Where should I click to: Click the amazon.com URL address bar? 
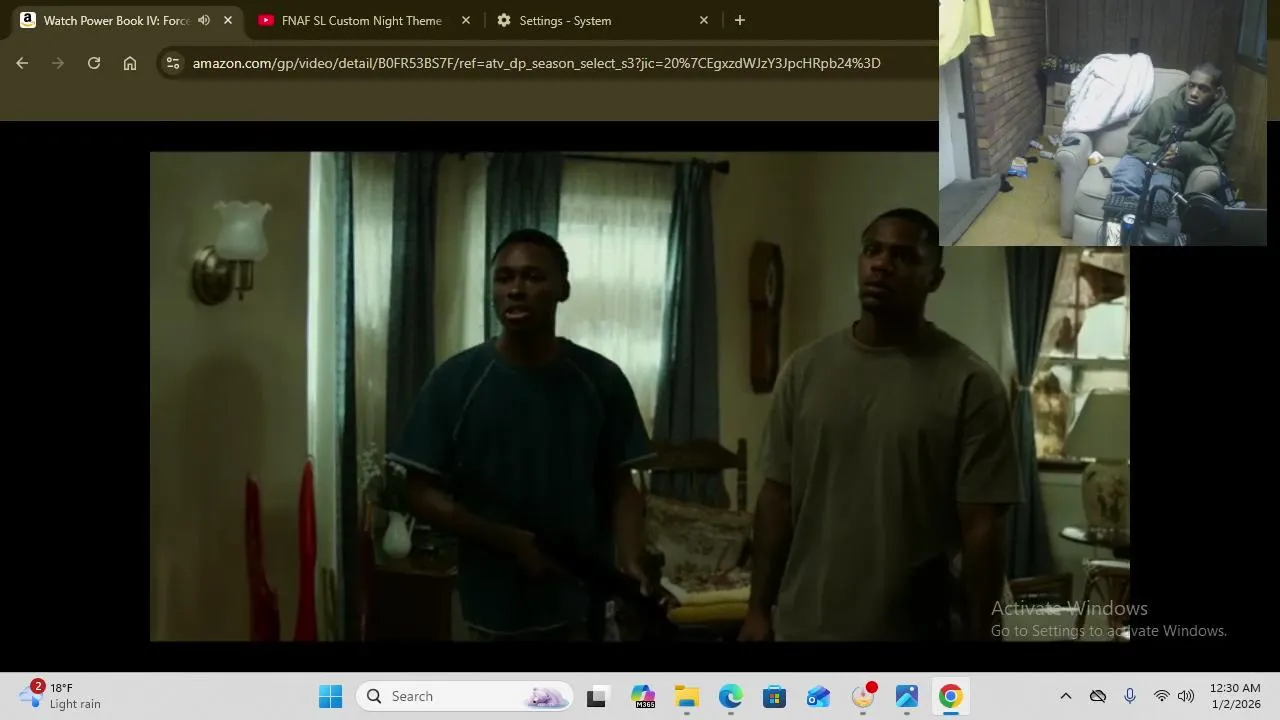(536, 63)
